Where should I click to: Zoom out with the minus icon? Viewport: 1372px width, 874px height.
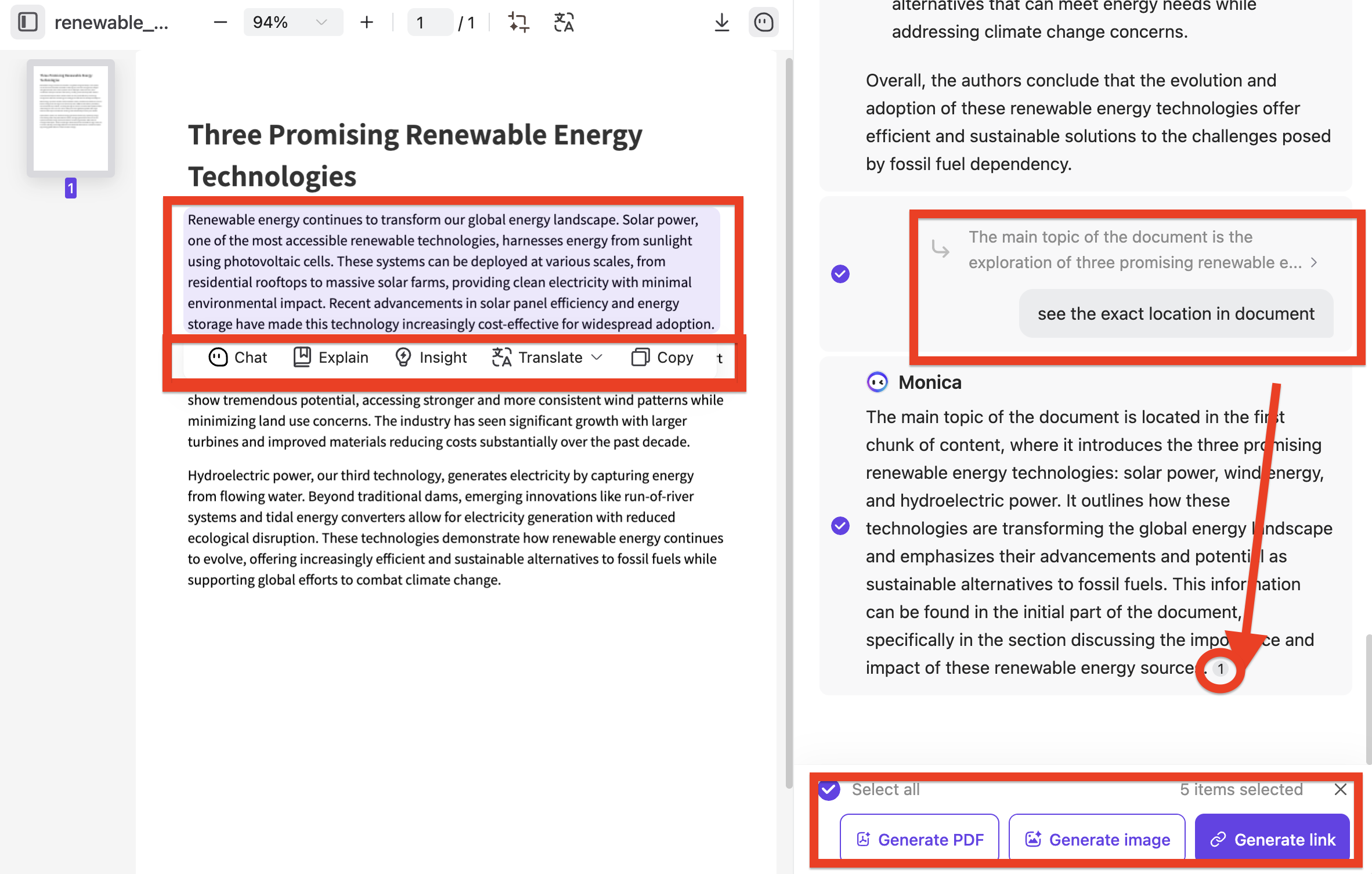pos(221,23)
